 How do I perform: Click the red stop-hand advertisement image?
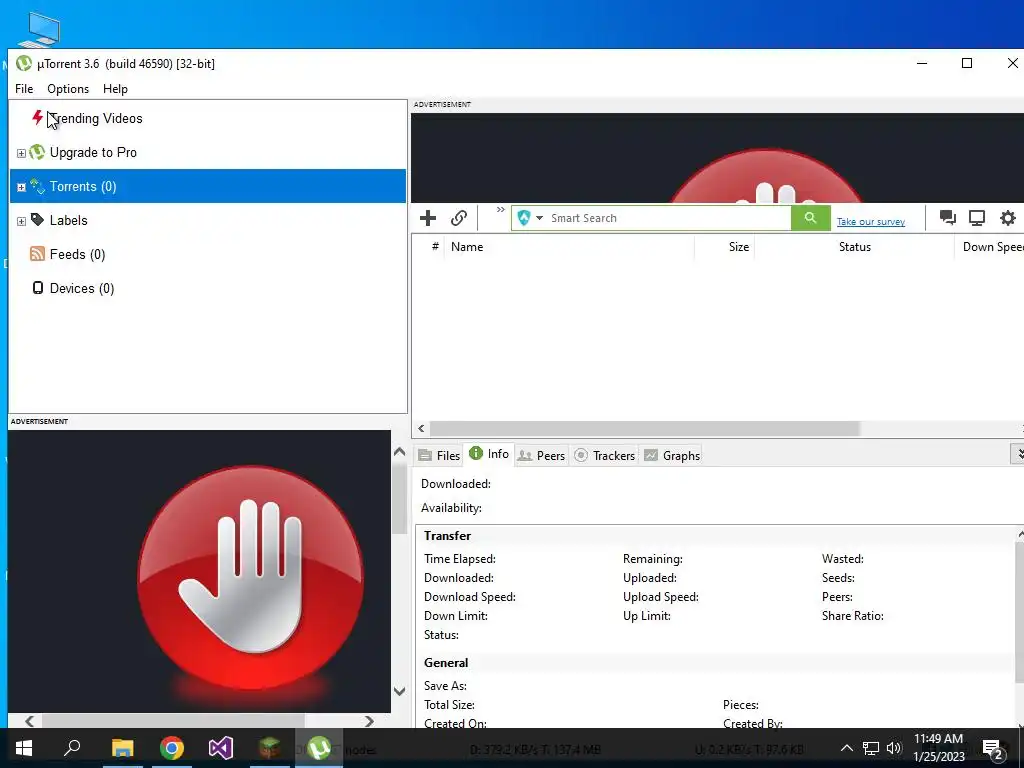(x=199, y=571)
